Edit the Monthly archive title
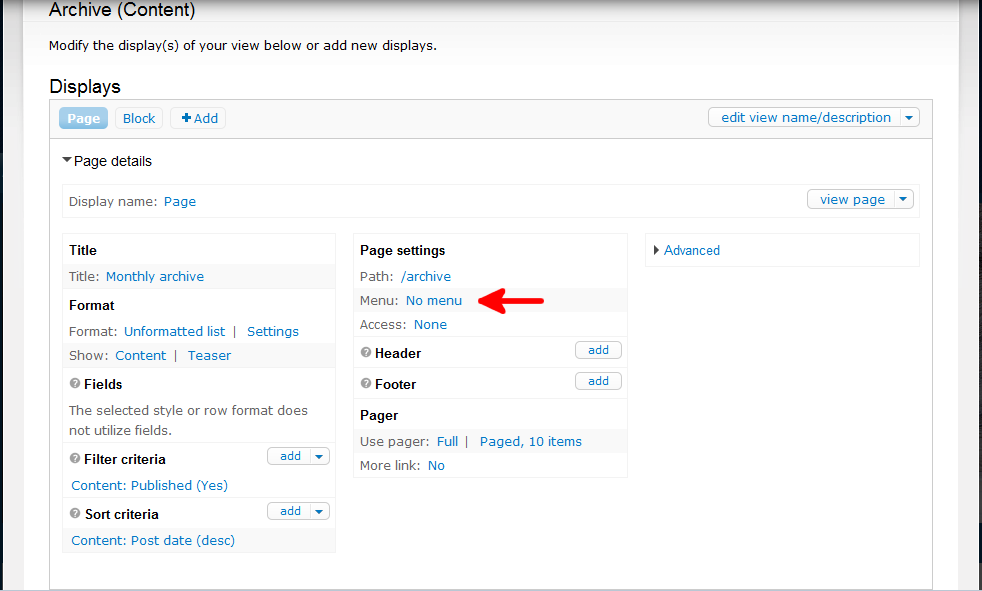This screenshot has width=982, height=591. [x=155, y=277]
